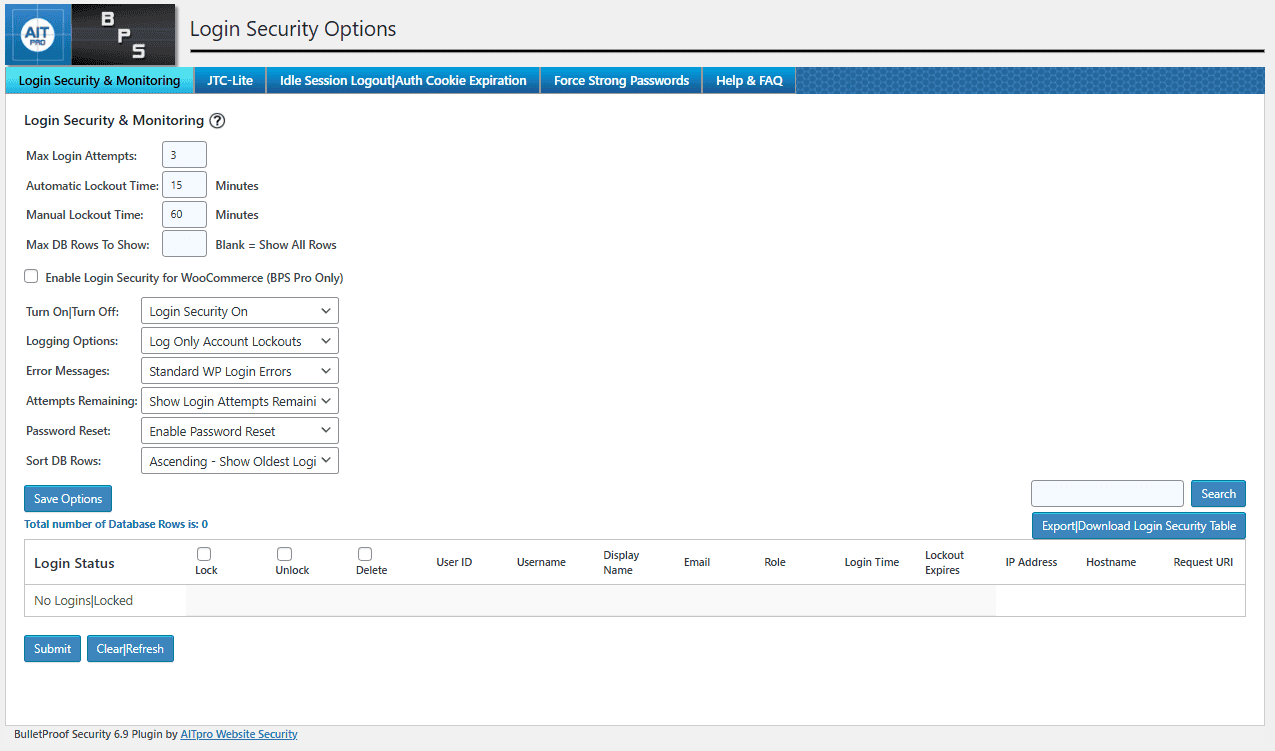
Task: Open Force Strong Passwords tab
Action: click(621, 81)
